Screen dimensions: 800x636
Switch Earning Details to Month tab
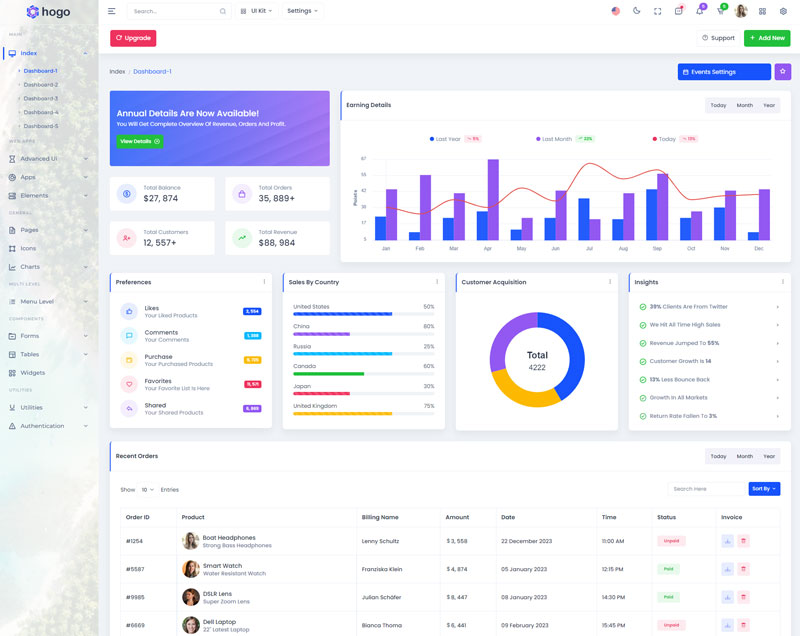744,105
